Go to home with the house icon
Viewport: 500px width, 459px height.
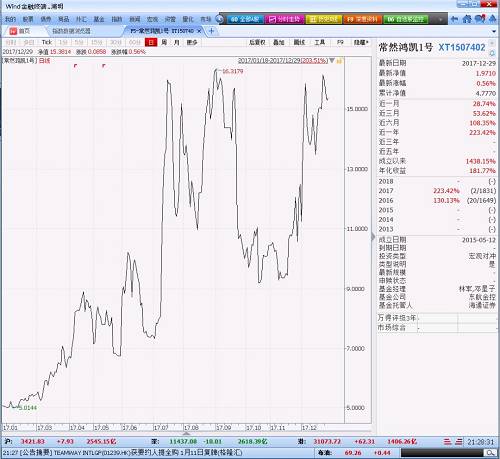[467, 19]
